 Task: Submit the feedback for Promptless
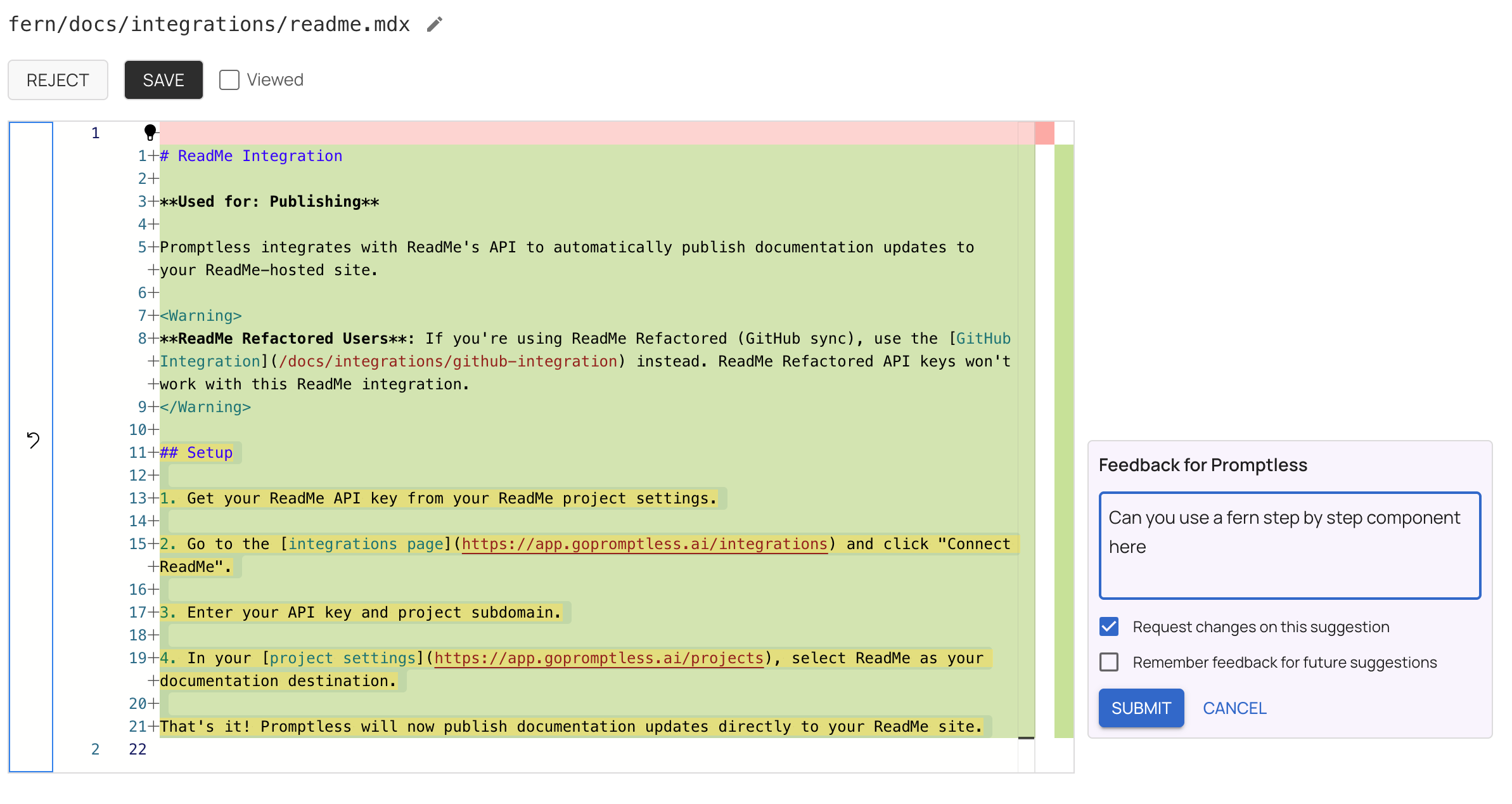tap(1141, 708)
